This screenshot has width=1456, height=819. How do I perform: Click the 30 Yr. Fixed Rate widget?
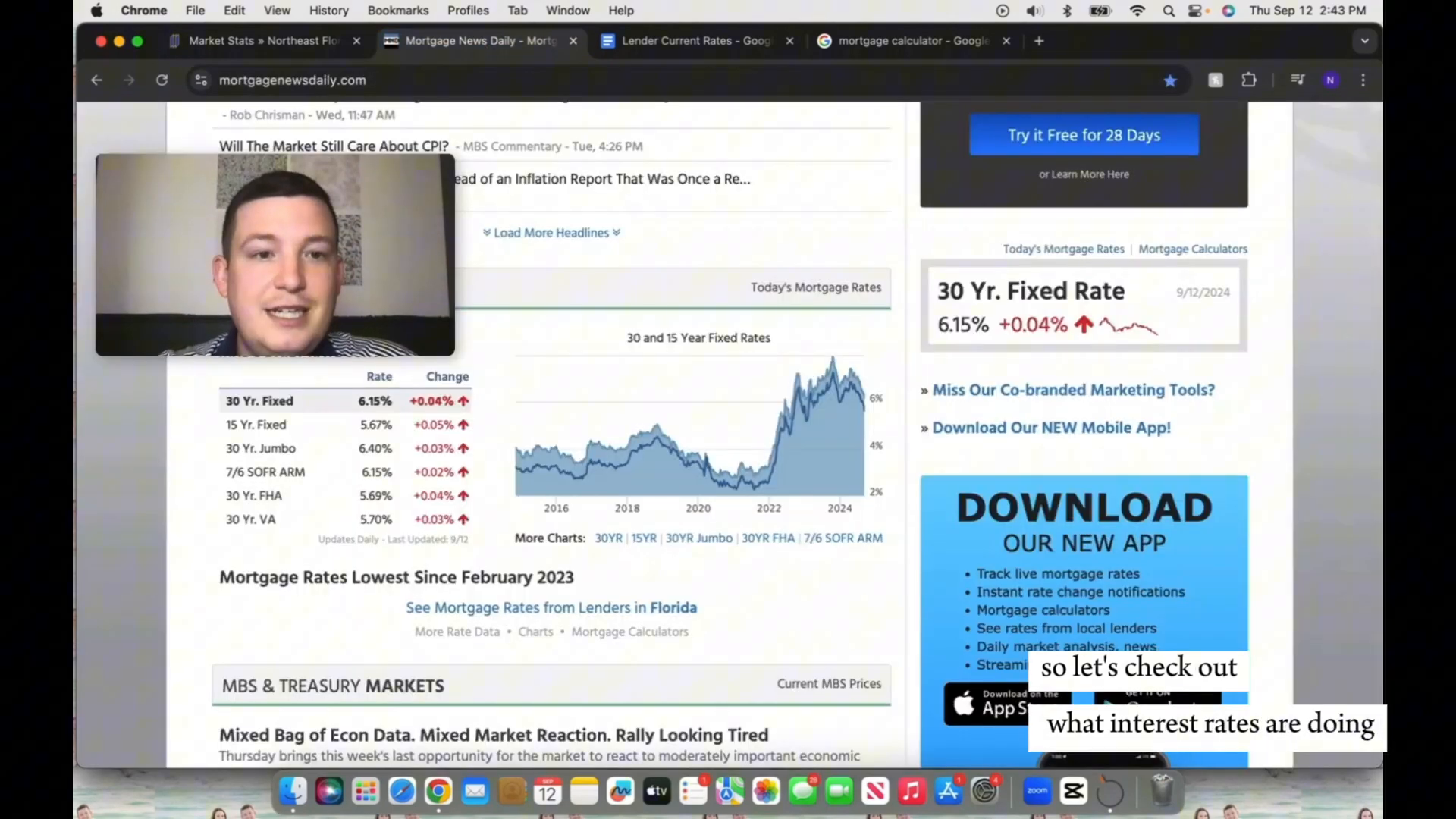1084,306
